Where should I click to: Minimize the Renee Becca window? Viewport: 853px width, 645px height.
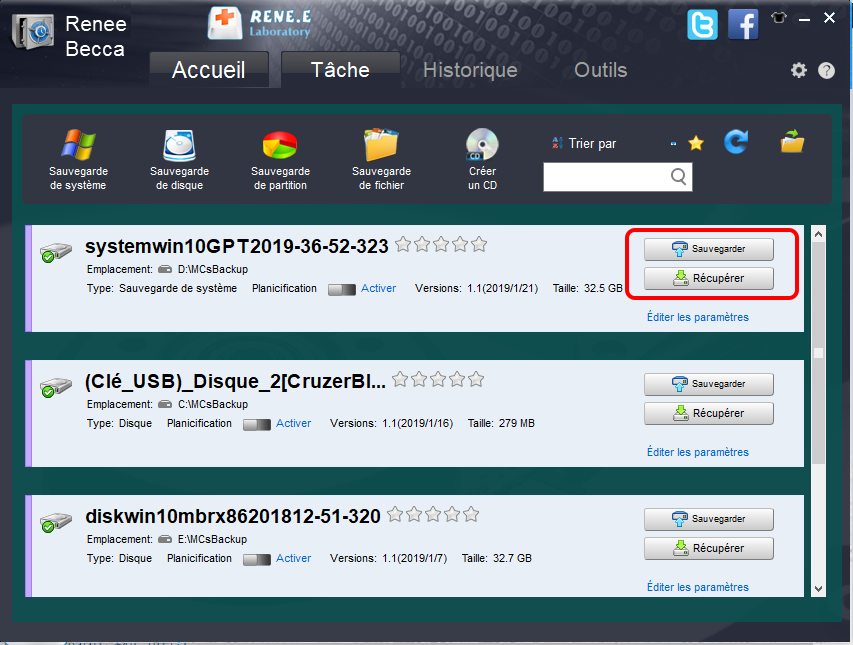(805, 19)
